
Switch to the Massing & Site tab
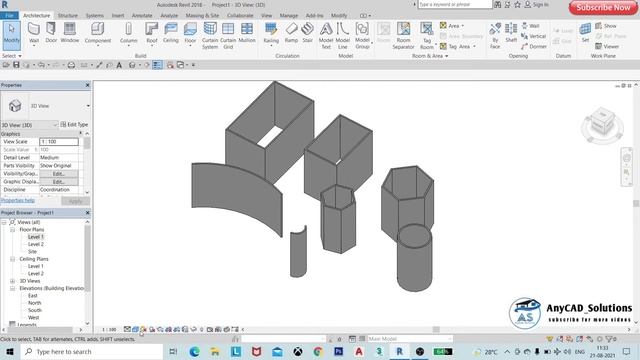202,16
